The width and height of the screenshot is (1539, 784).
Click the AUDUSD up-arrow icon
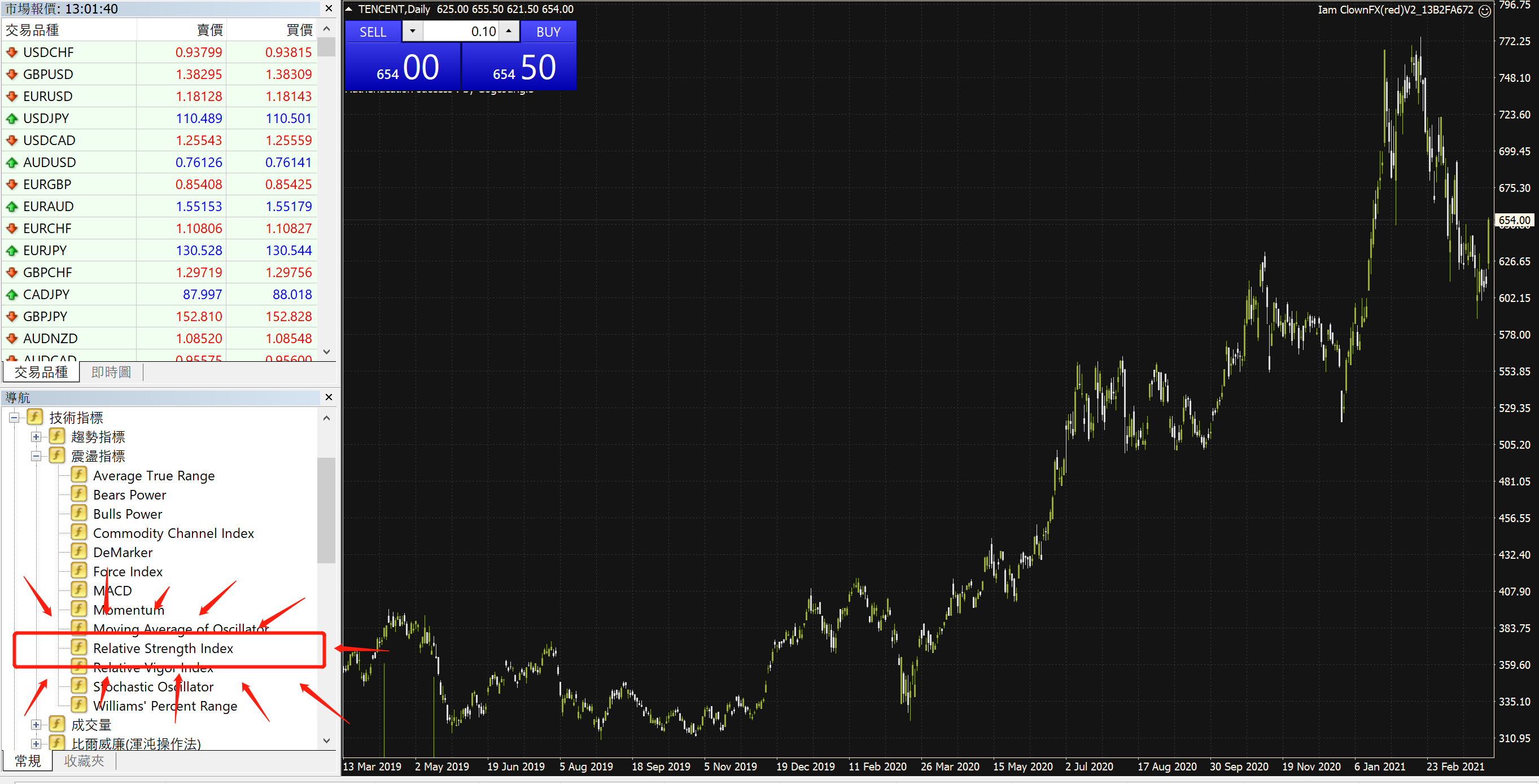click(x=11, y=163)
